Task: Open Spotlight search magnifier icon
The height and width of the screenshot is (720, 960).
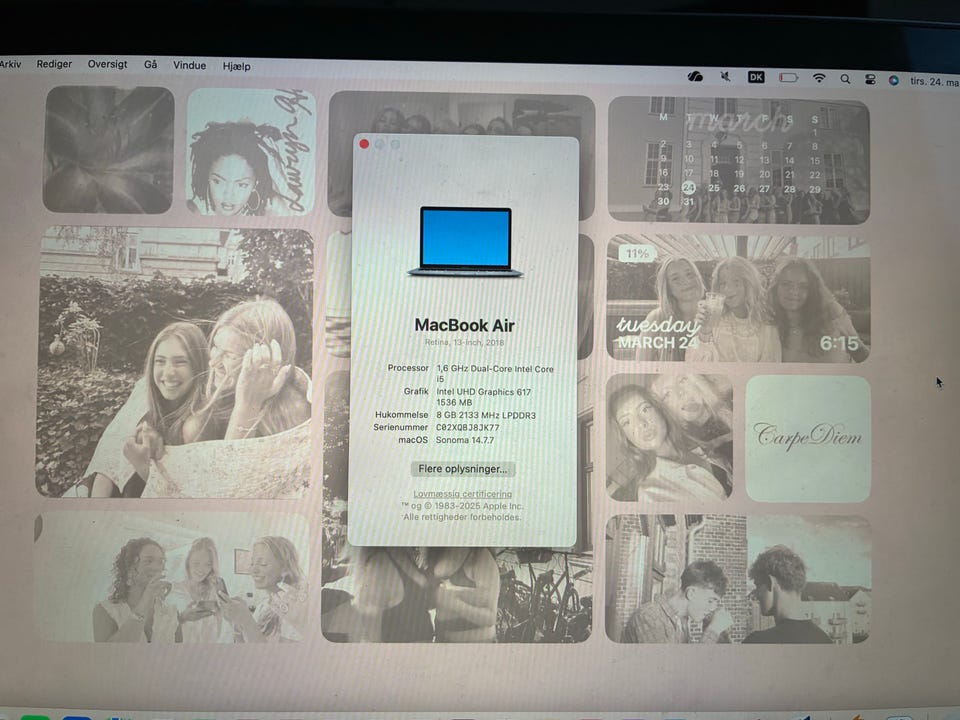Action: (845, 79)
